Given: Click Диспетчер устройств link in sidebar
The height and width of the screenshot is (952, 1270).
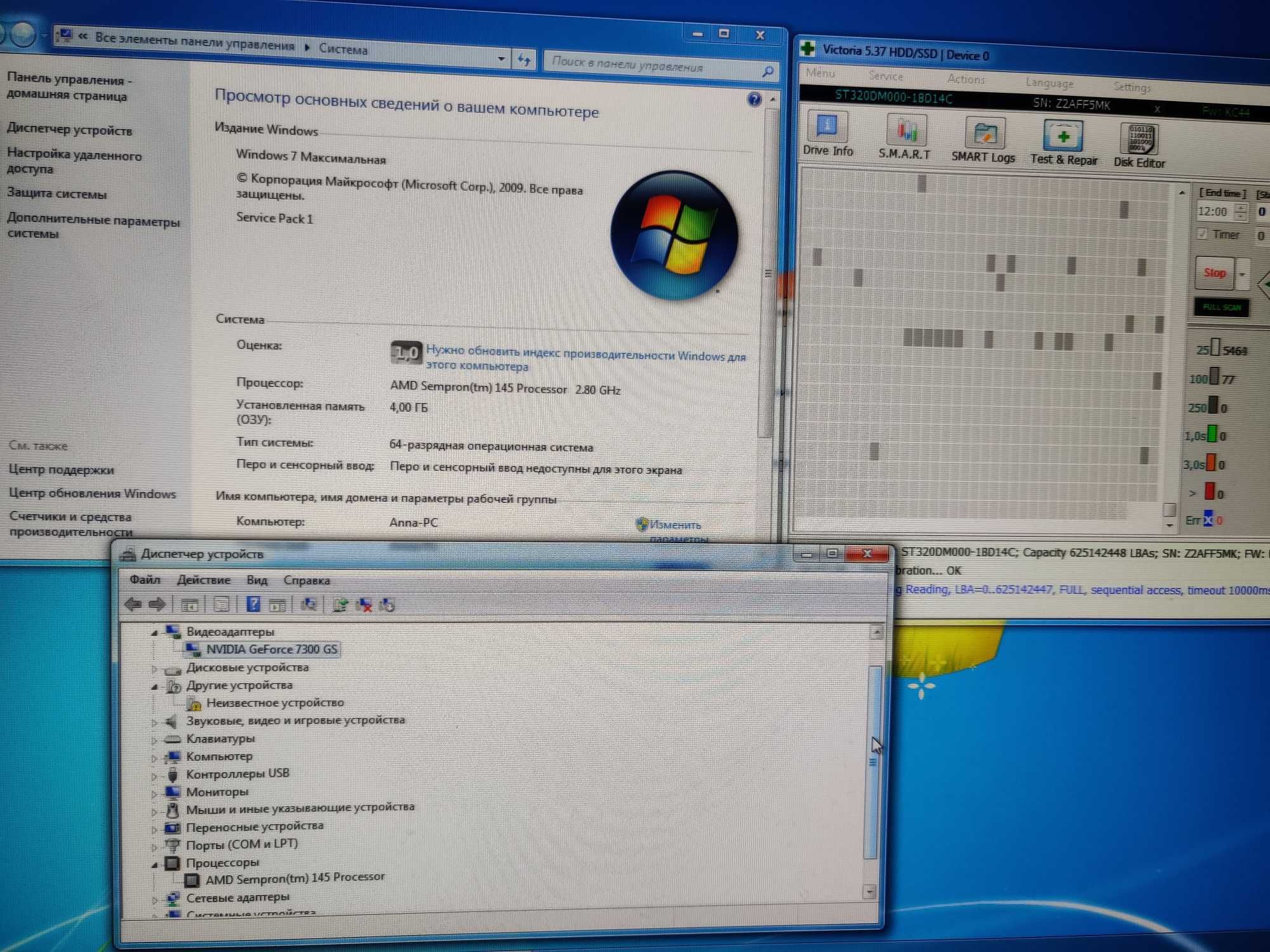Looking at the screenshot, I should [x=70, y=130].
